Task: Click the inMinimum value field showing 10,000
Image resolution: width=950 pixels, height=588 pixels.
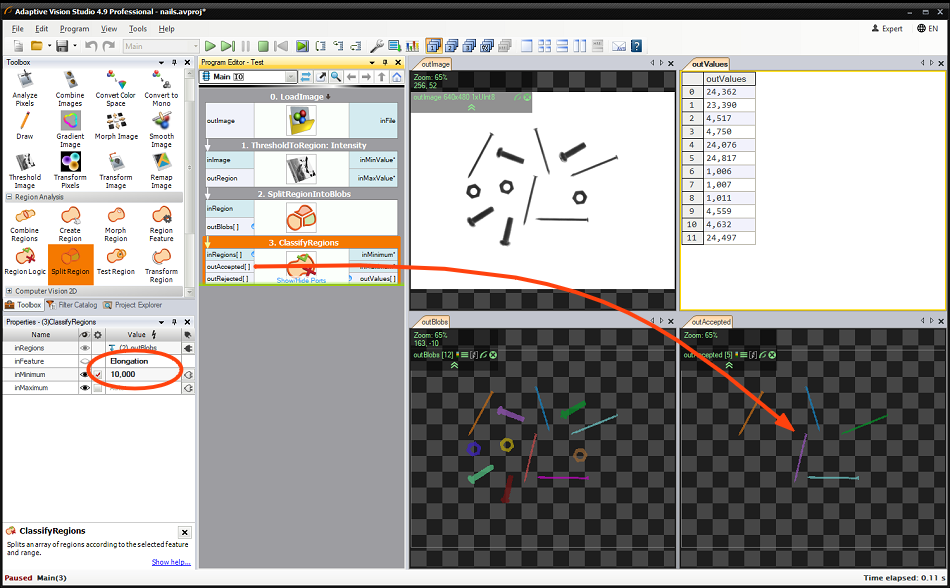Action: tap(140, 374)
